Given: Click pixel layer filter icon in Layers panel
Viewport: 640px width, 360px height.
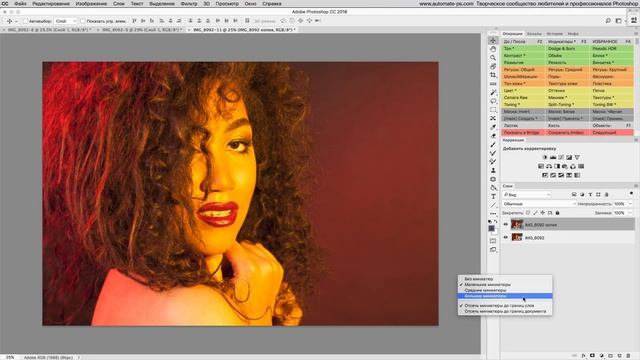Looking at the screenshot, I should (574, 195).
